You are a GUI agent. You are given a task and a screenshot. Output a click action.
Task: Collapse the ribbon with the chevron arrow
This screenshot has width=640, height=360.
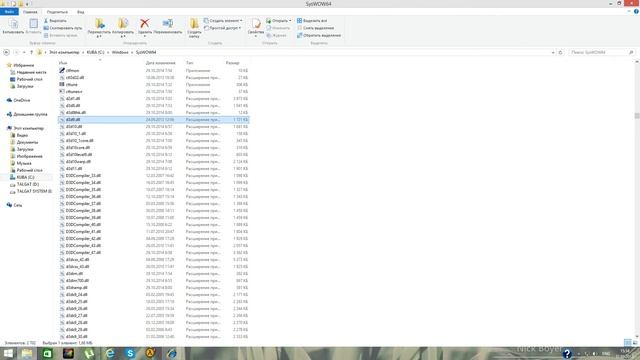point(629,11)
